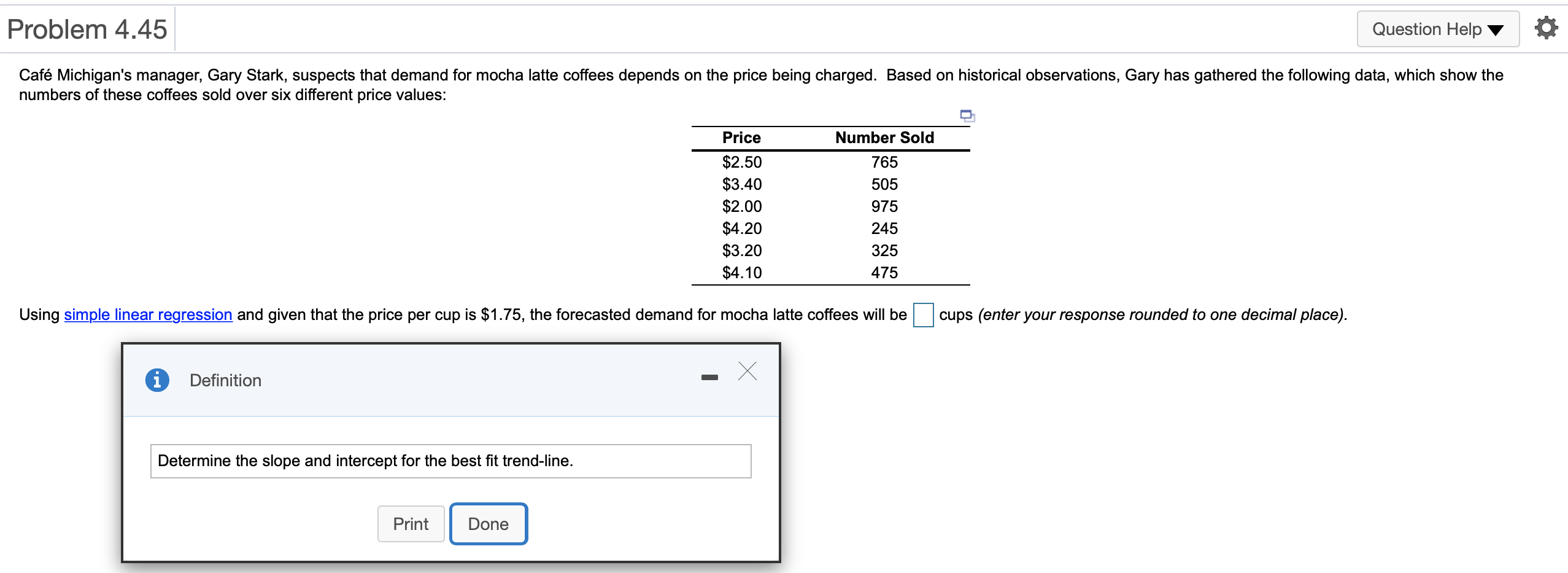The width and height of the screenshot is (1568, 573).
Task: Close the Definition dialog with X
Action: point(747,372)
